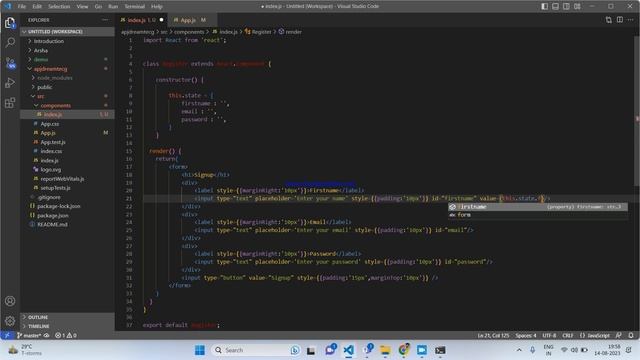
Task: Expand the Arsha folder
Action: pyautogui.click(x=67, y=50)
